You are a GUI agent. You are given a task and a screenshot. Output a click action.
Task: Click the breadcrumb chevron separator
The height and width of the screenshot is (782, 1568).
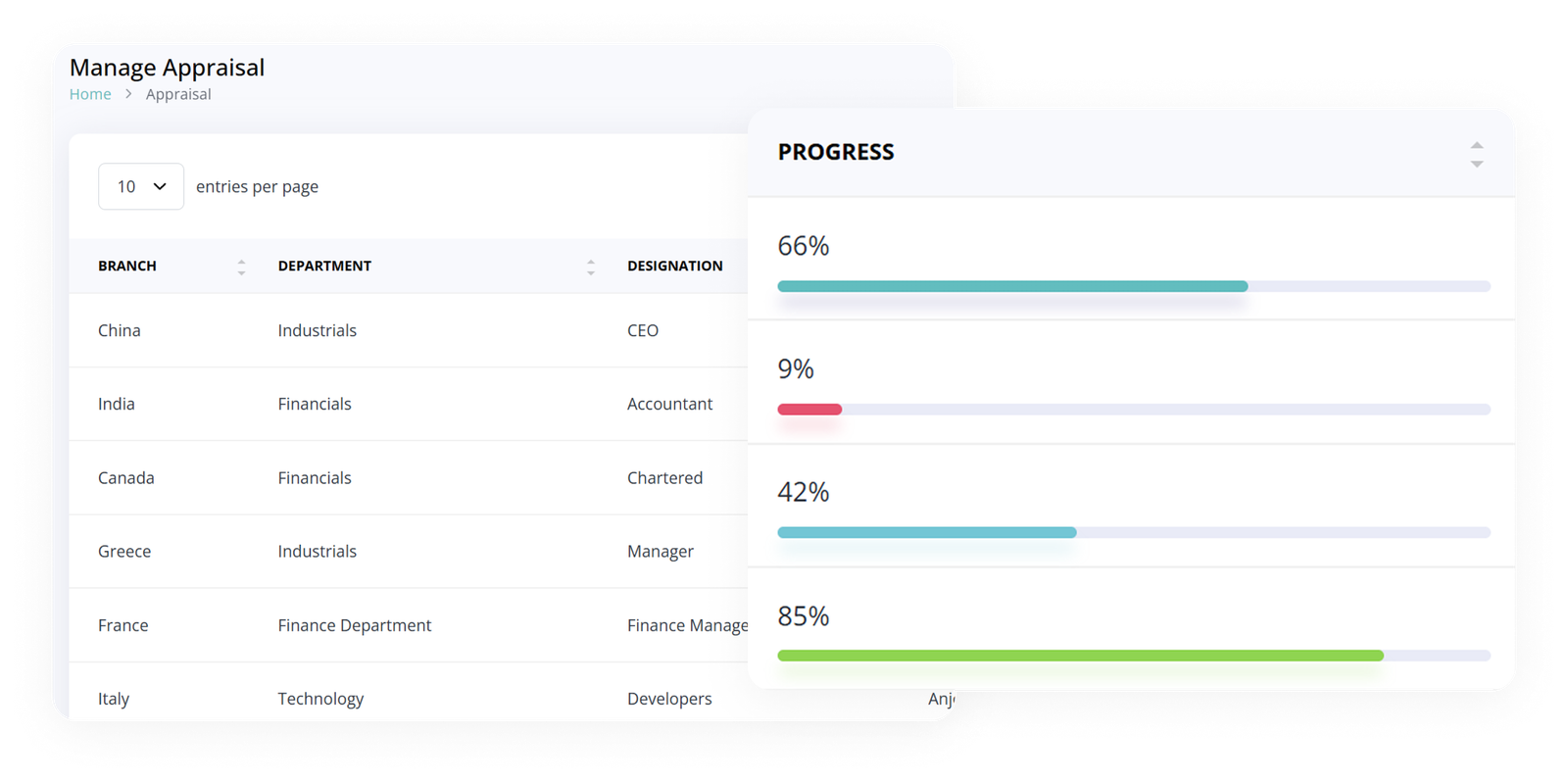click(x=128, y=94)
